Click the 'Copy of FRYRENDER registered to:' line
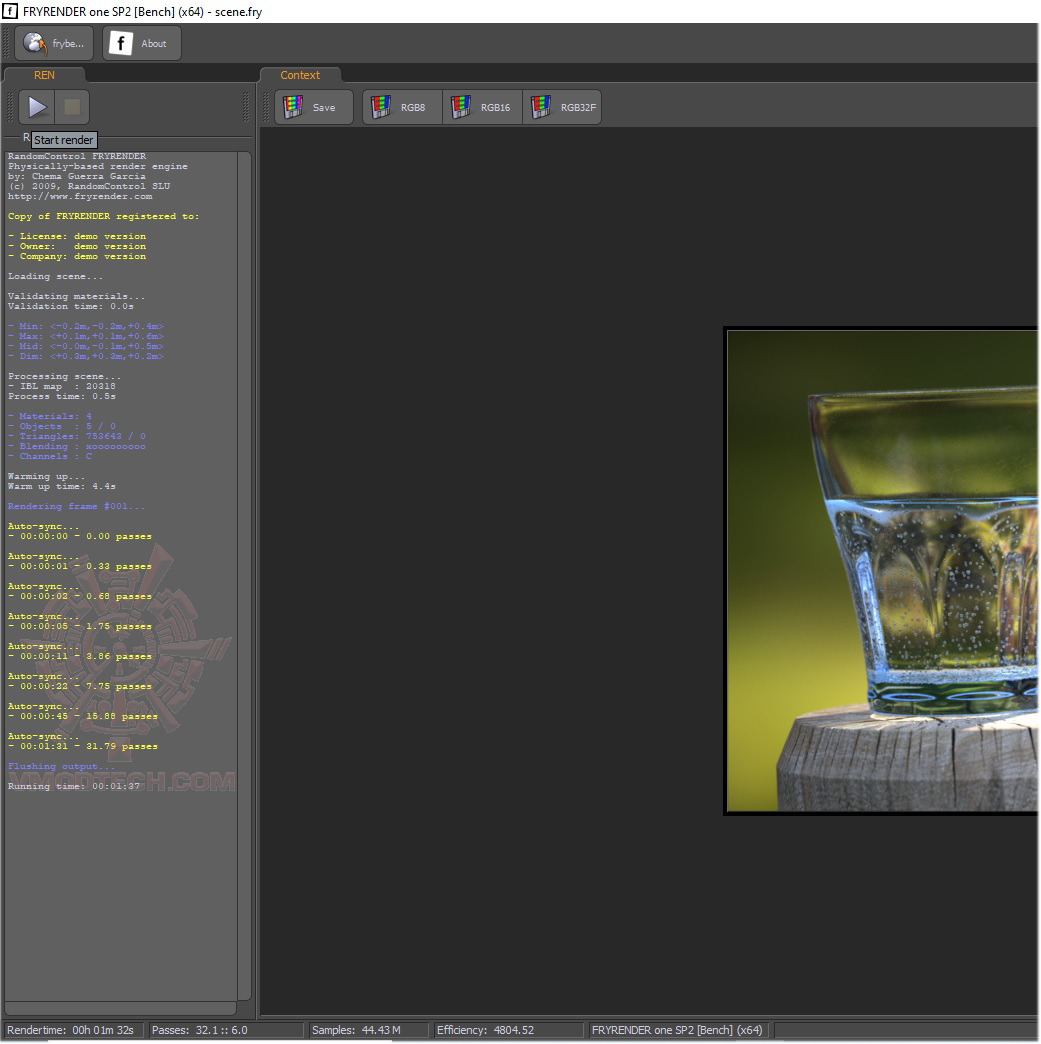This screenshot has height=1044, width=1041. click(103, 216)
